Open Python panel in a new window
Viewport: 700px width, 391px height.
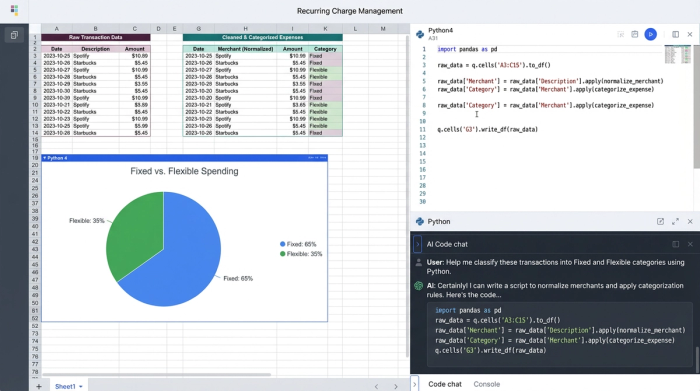(660, 221)
